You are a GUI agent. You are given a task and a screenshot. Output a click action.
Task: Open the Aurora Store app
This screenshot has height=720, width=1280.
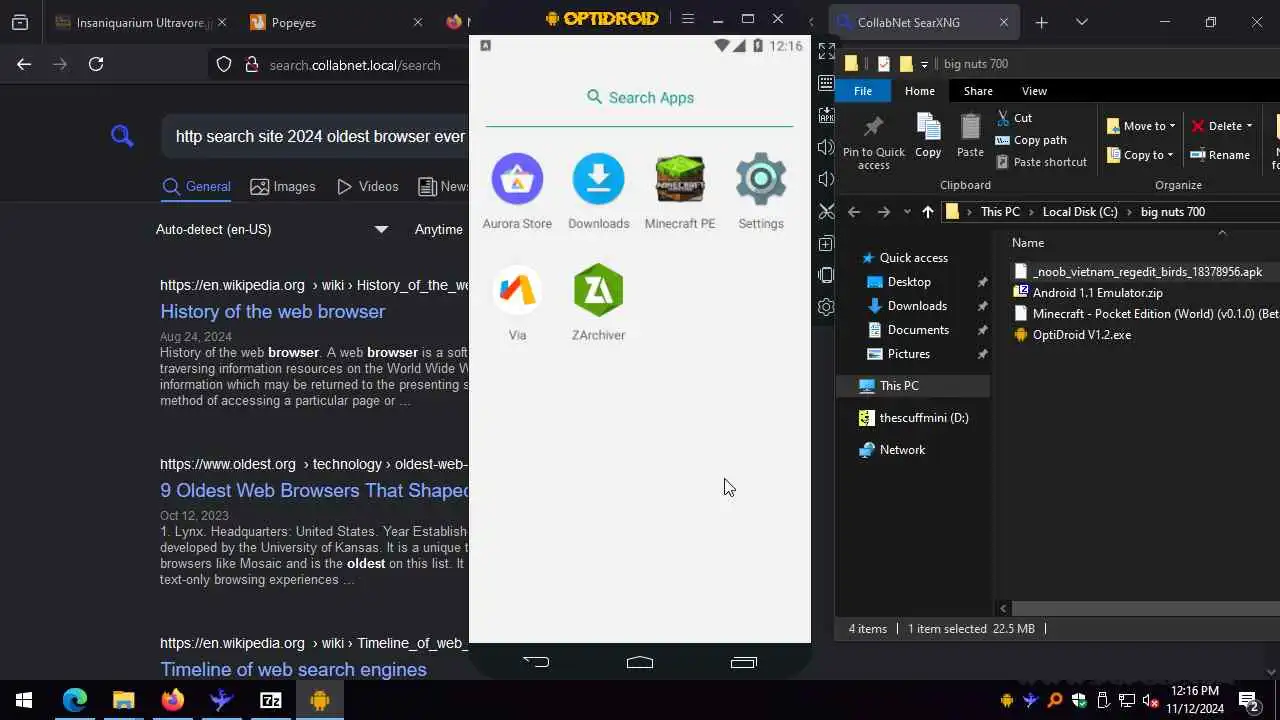click(517, 192)
